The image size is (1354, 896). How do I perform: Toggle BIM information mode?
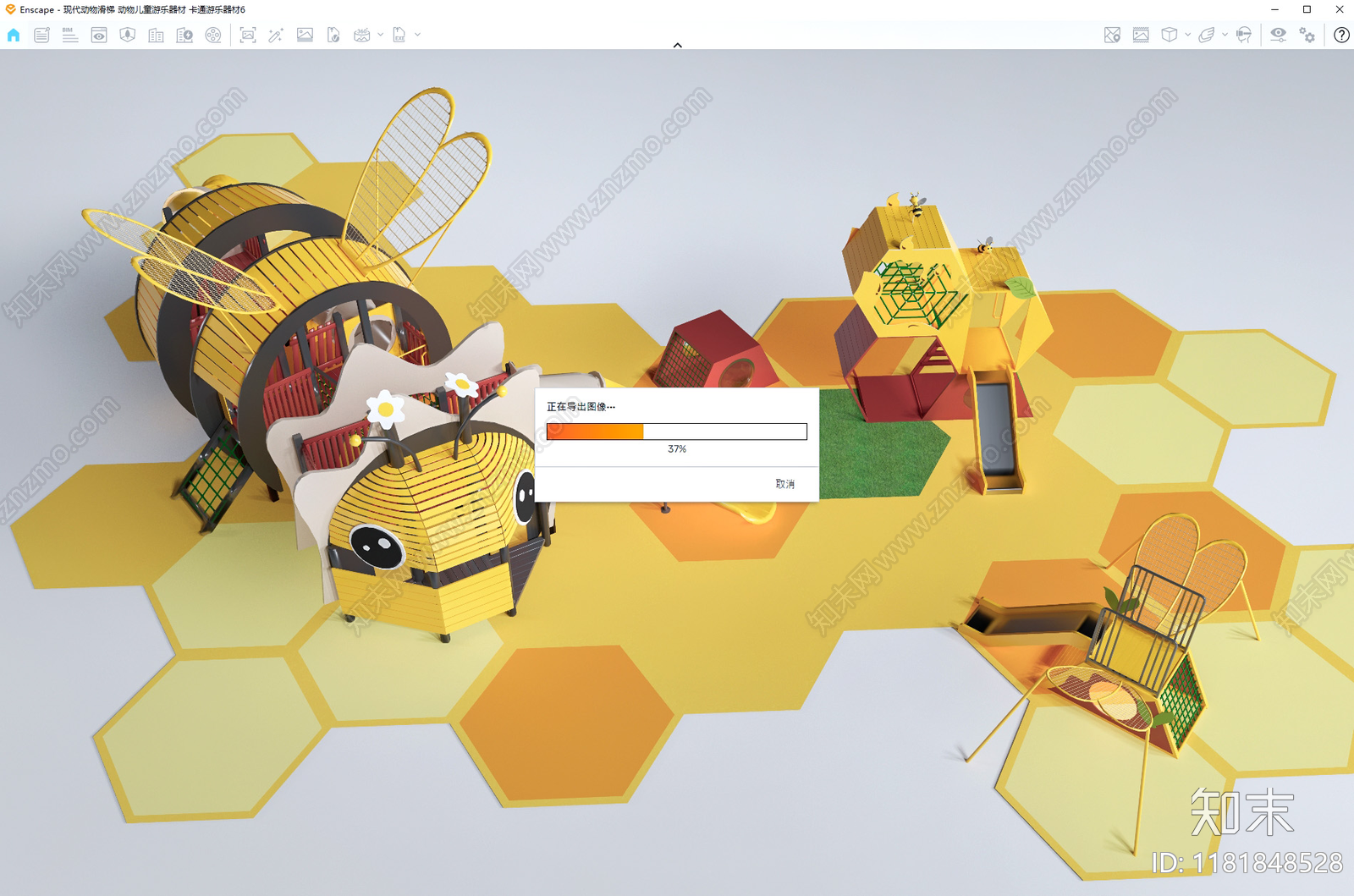[70, 35]
